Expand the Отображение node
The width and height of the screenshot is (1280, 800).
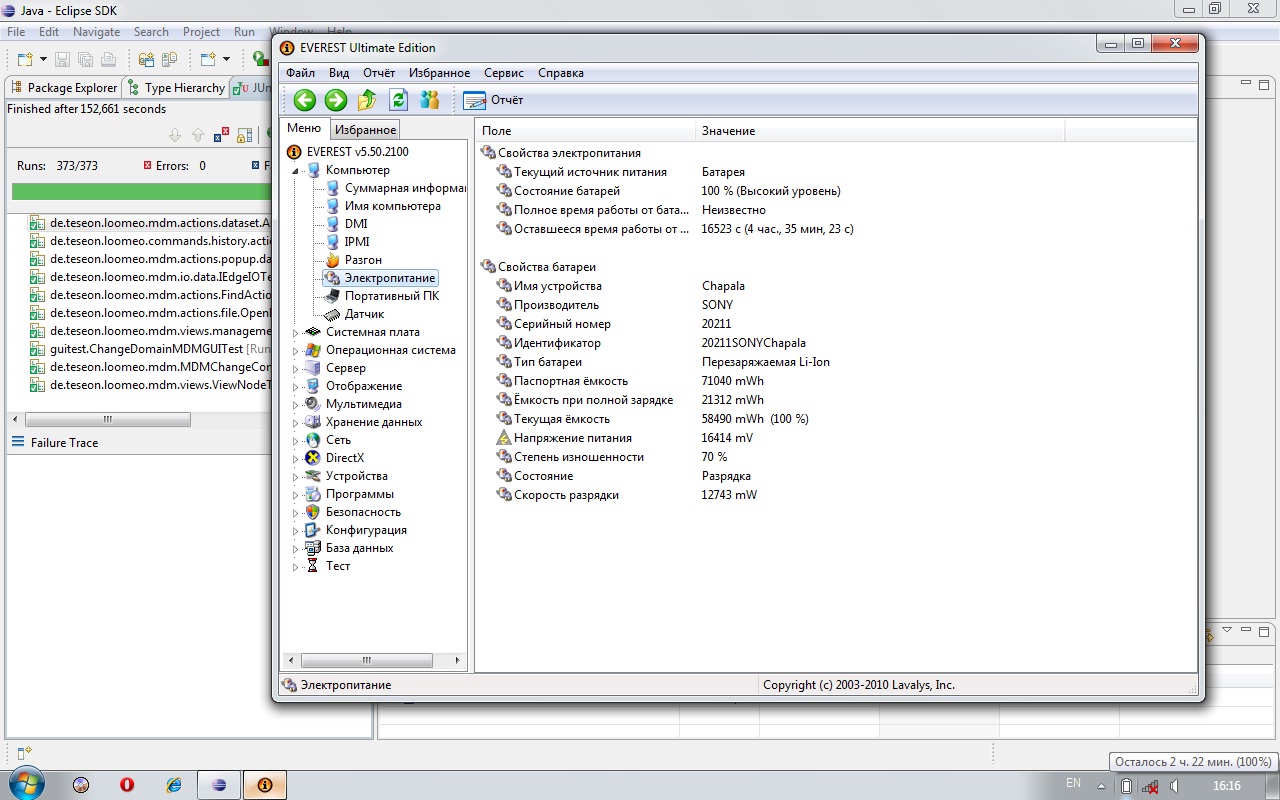pos(296,386)
